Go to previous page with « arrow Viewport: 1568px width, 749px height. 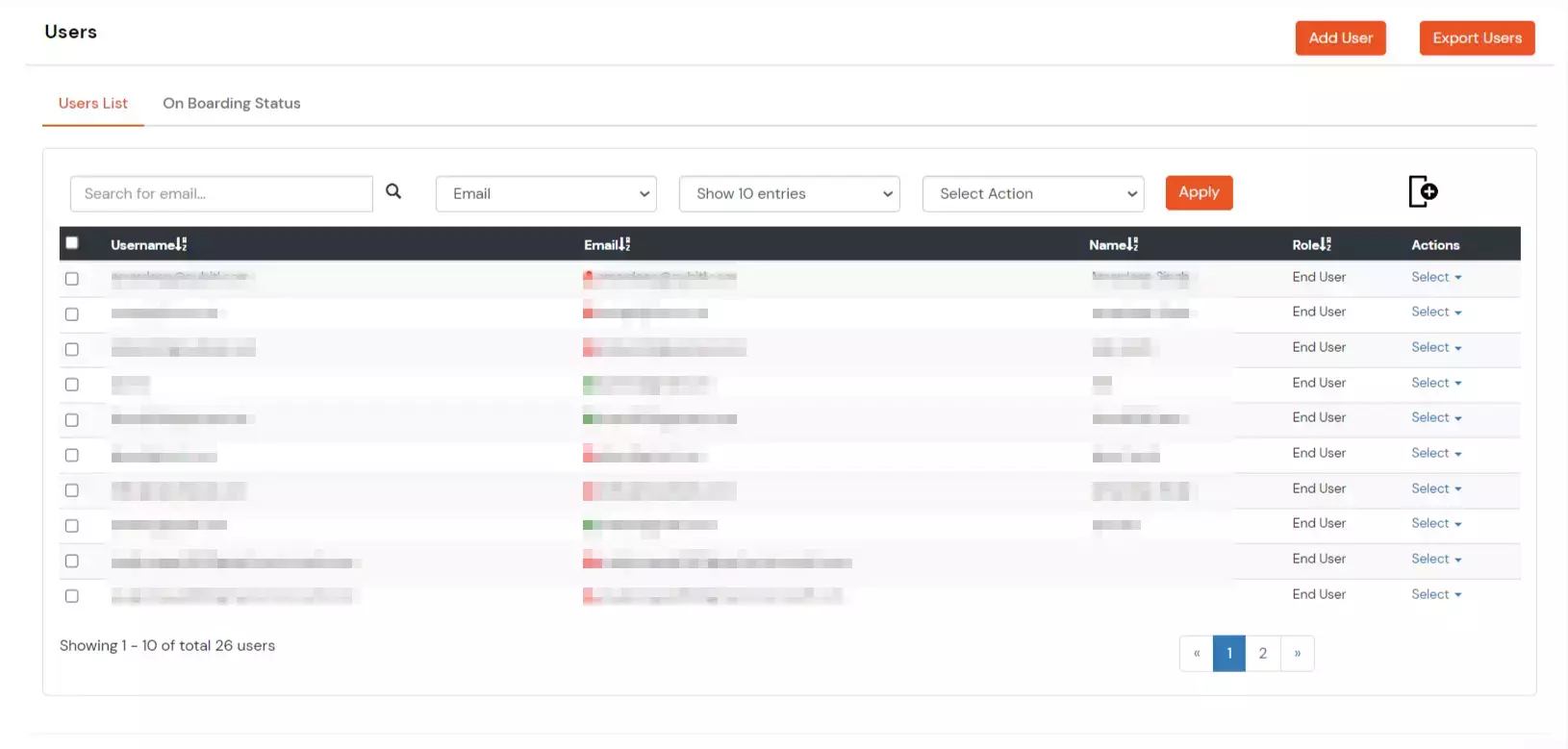1197,653
